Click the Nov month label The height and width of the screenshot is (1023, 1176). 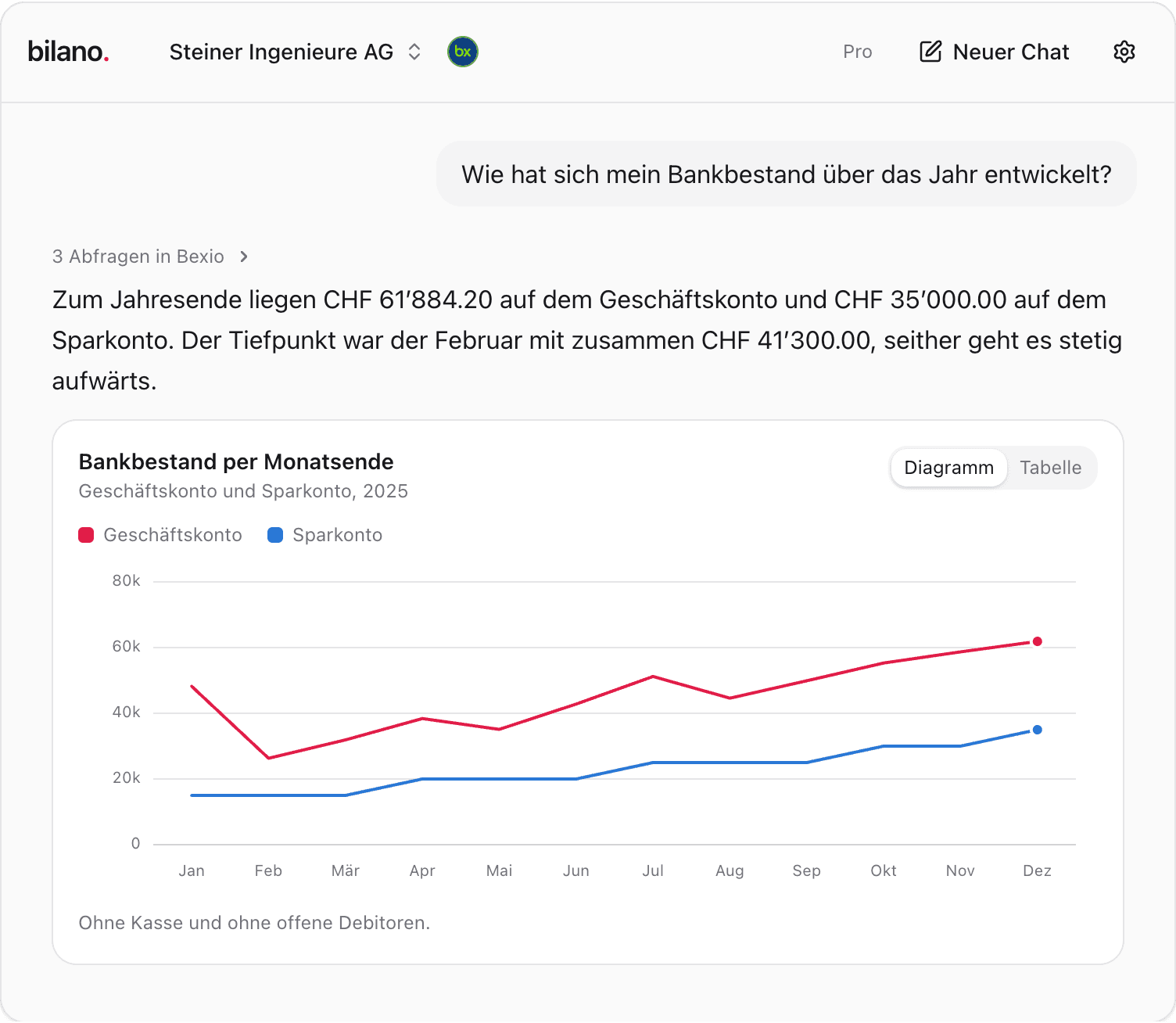[960, 870]
